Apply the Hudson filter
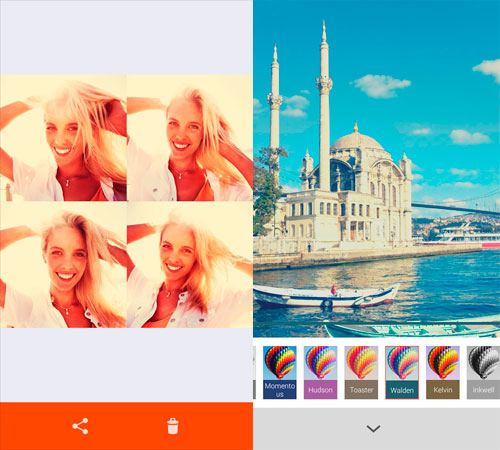The image size is (500, 450). pyautogui.click(x=320, y=372)
